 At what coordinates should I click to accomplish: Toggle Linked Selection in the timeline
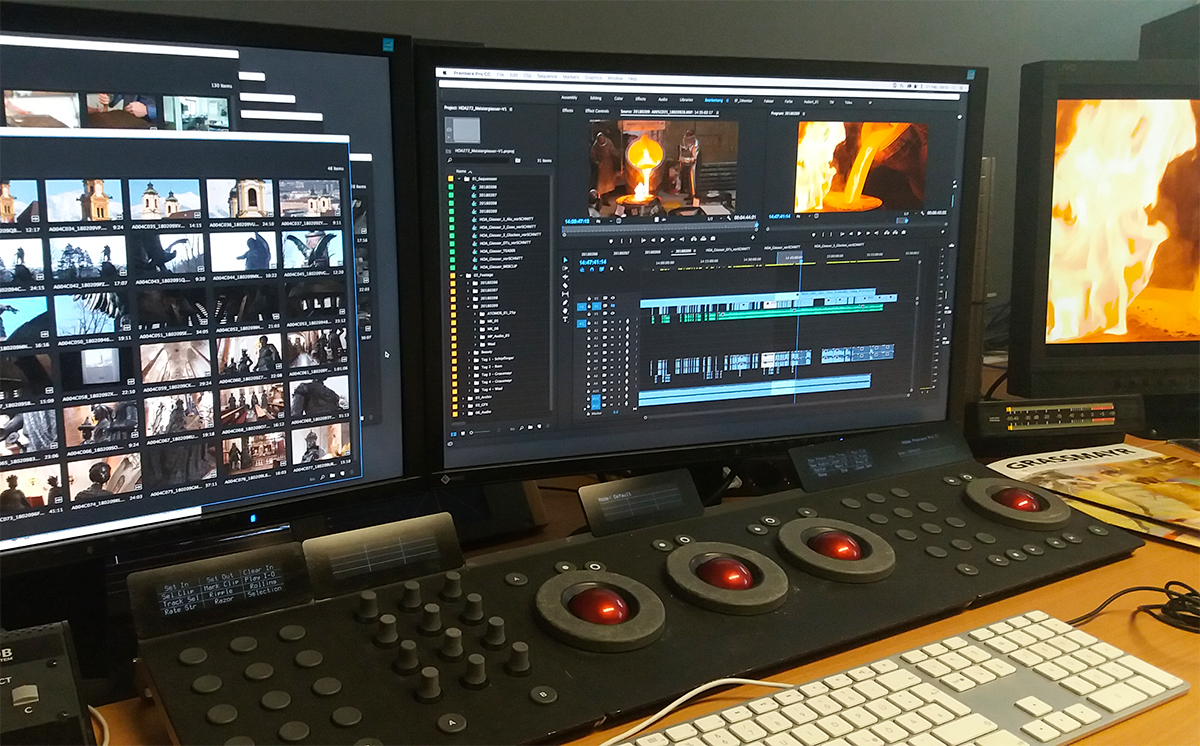[601, 269]
